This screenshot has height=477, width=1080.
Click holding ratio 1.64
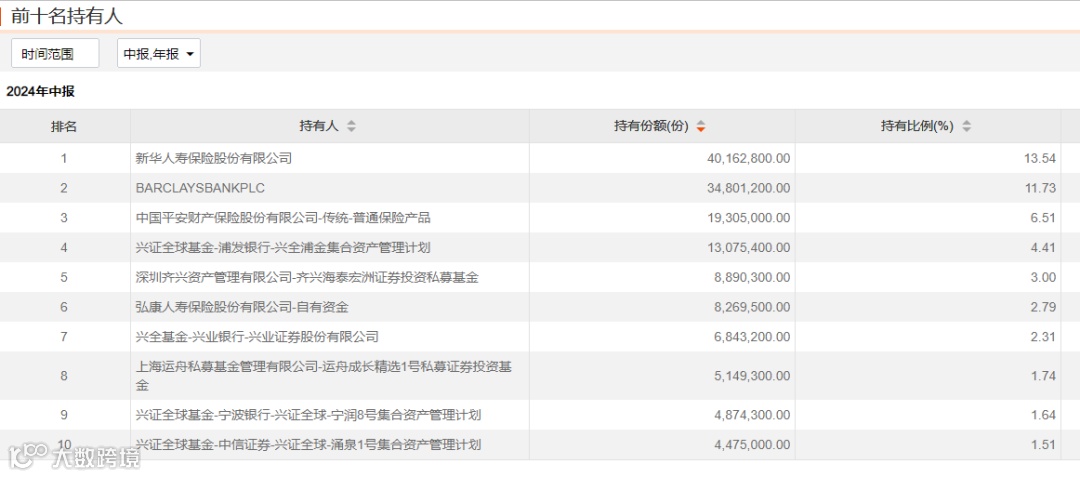pyautogui.click(x=1043, y=415)
